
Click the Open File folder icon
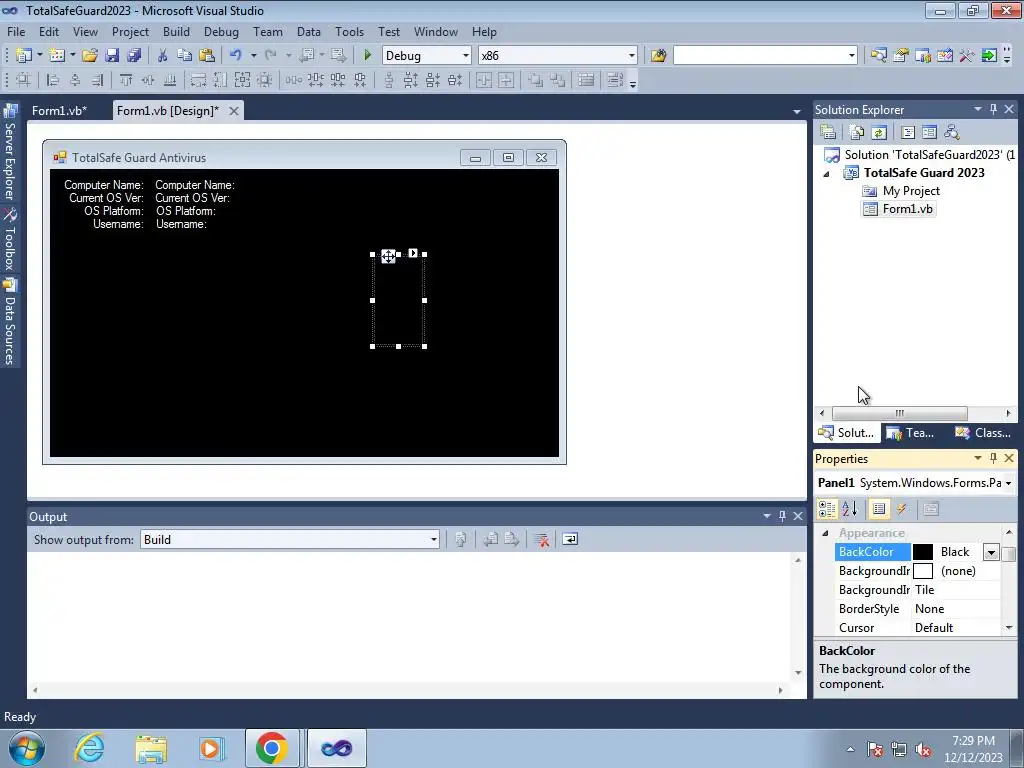click(x=90, y=56)
